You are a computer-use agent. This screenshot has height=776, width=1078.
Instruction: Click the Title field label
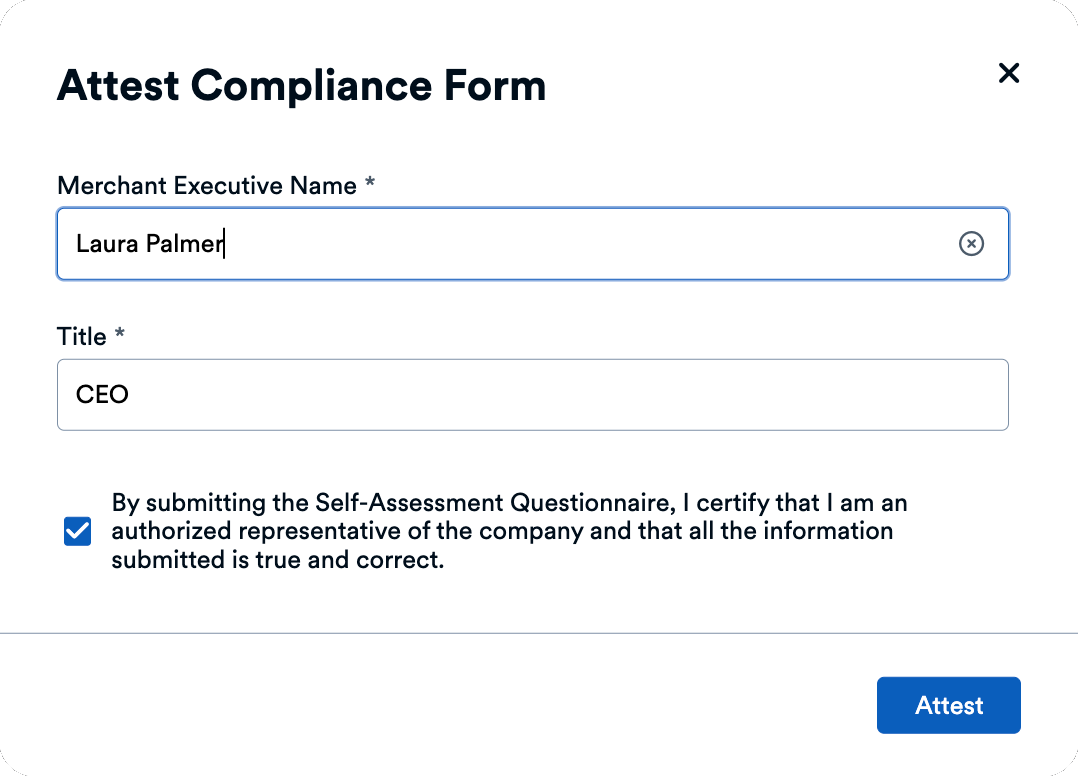[82, 337]
